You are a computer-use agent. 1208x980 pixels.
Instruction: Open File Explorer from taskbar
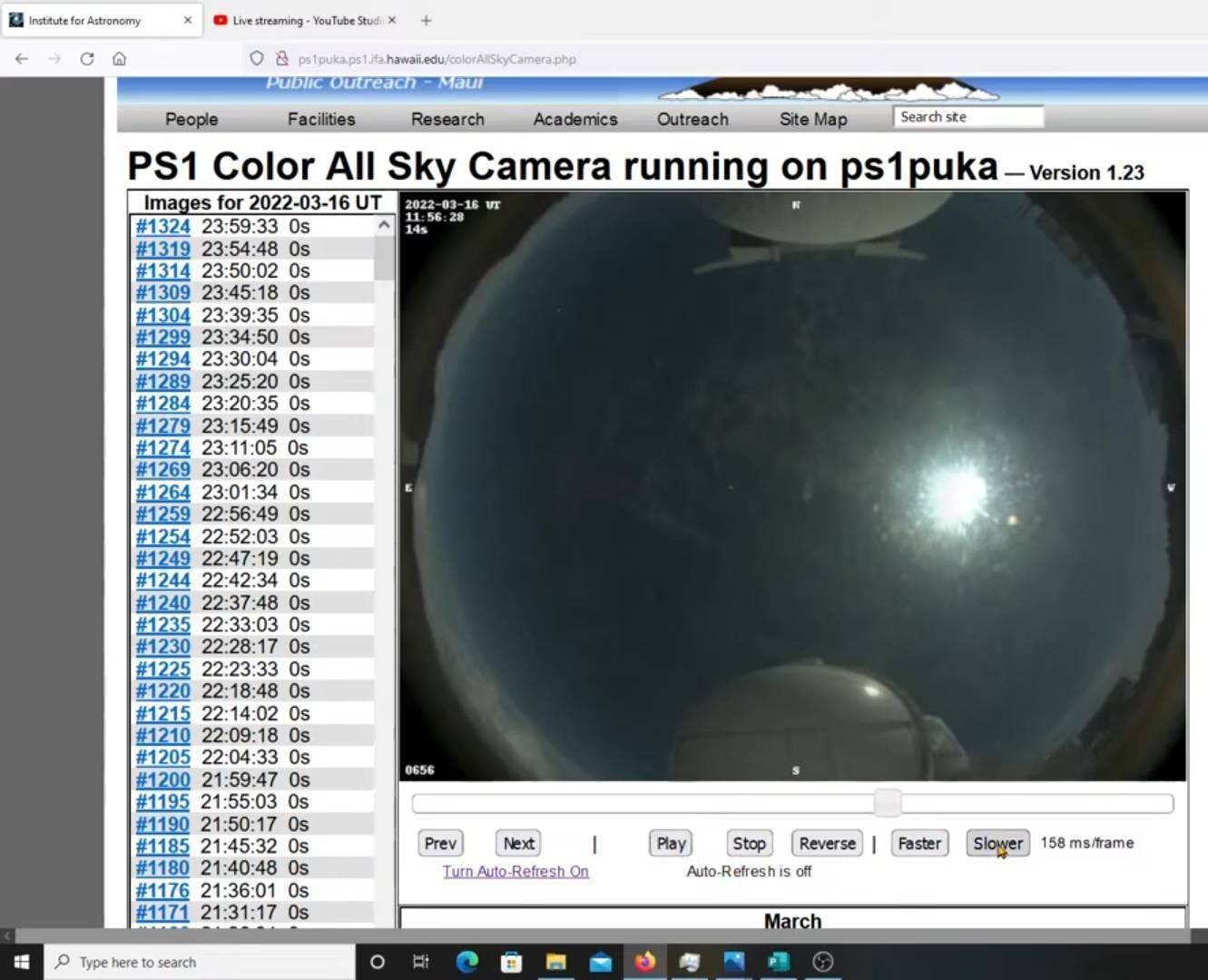(555, 962)
